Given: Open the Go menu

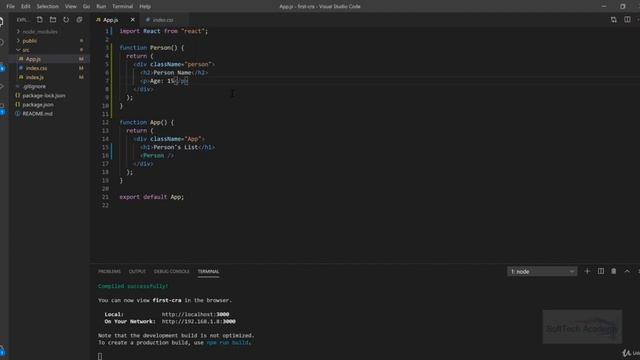Looking at the screenshot, I should click(86, 7).
